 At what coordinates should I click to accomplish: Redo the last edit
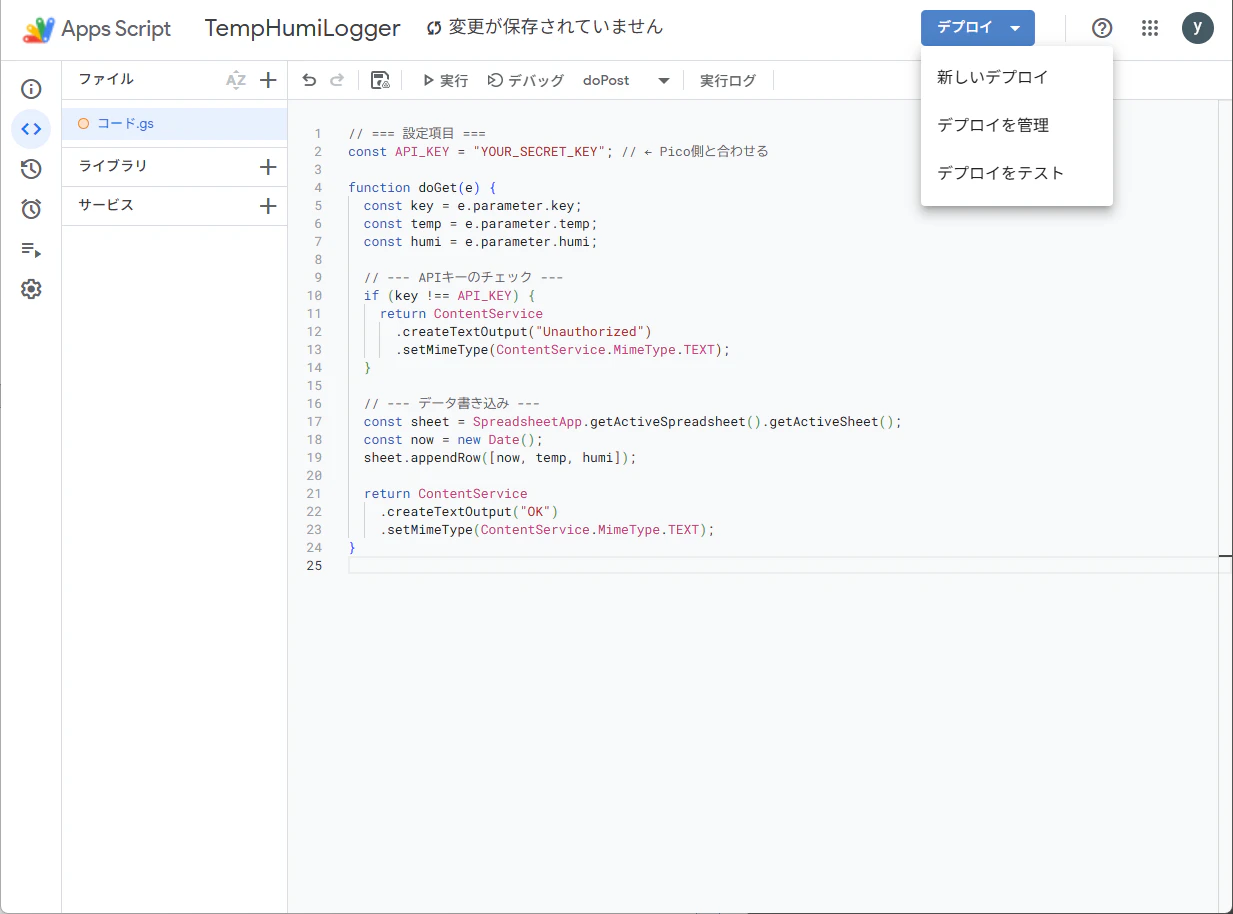coord(337,80)
